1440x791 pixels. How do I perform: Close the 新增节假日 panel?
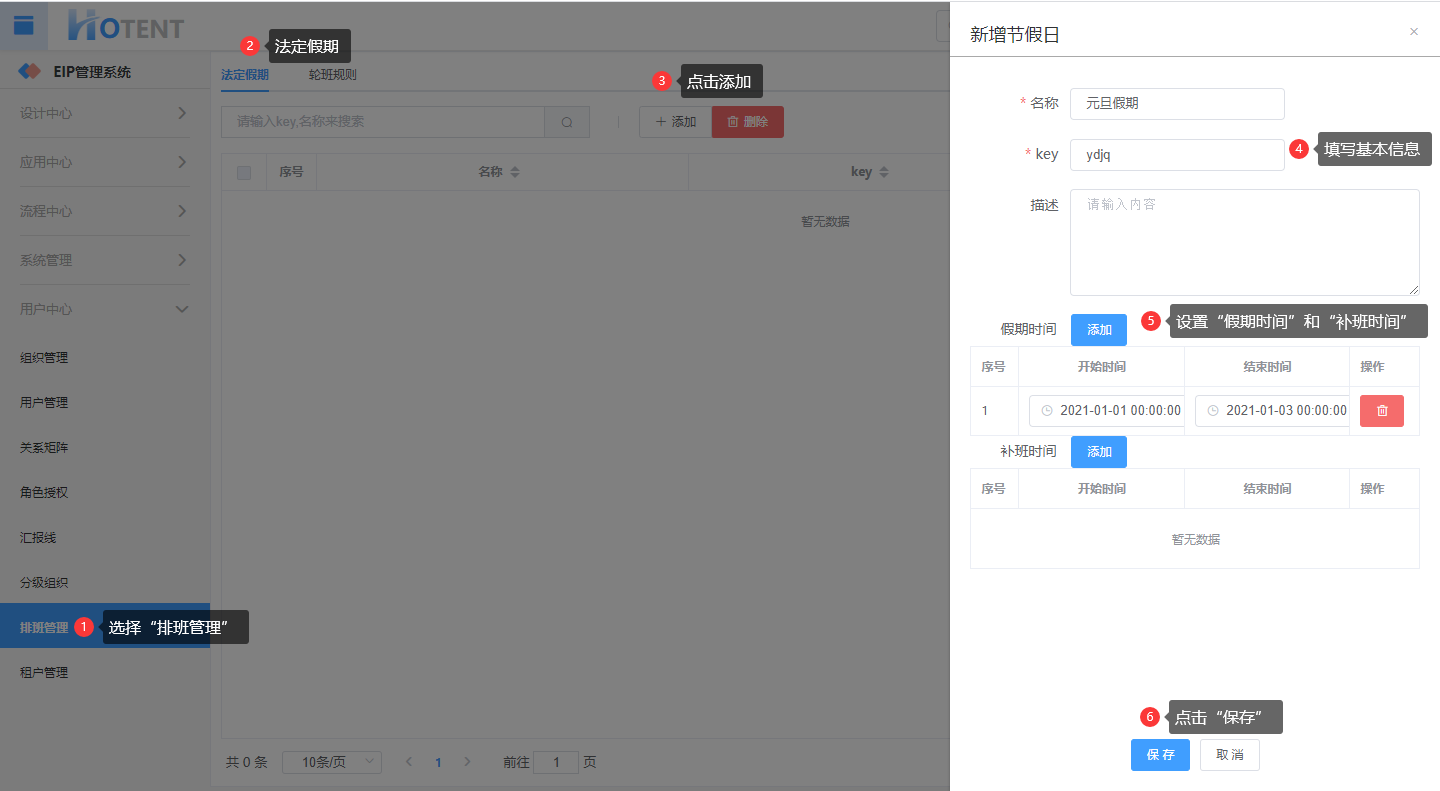click(1414, 32)
